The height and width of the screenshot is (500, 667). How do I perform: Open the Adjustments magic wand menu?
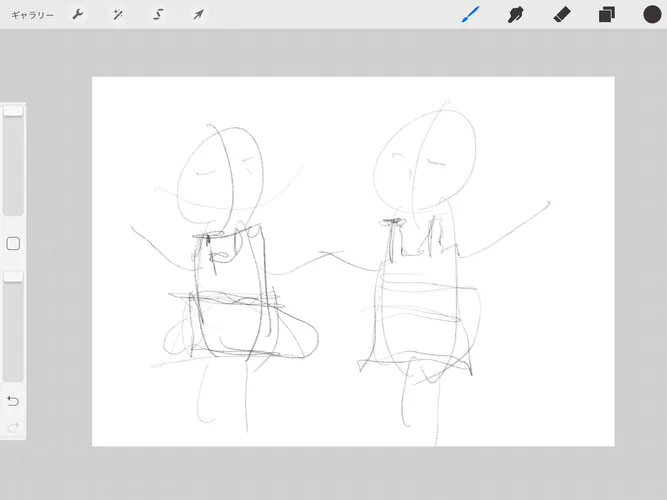(118, 15)
